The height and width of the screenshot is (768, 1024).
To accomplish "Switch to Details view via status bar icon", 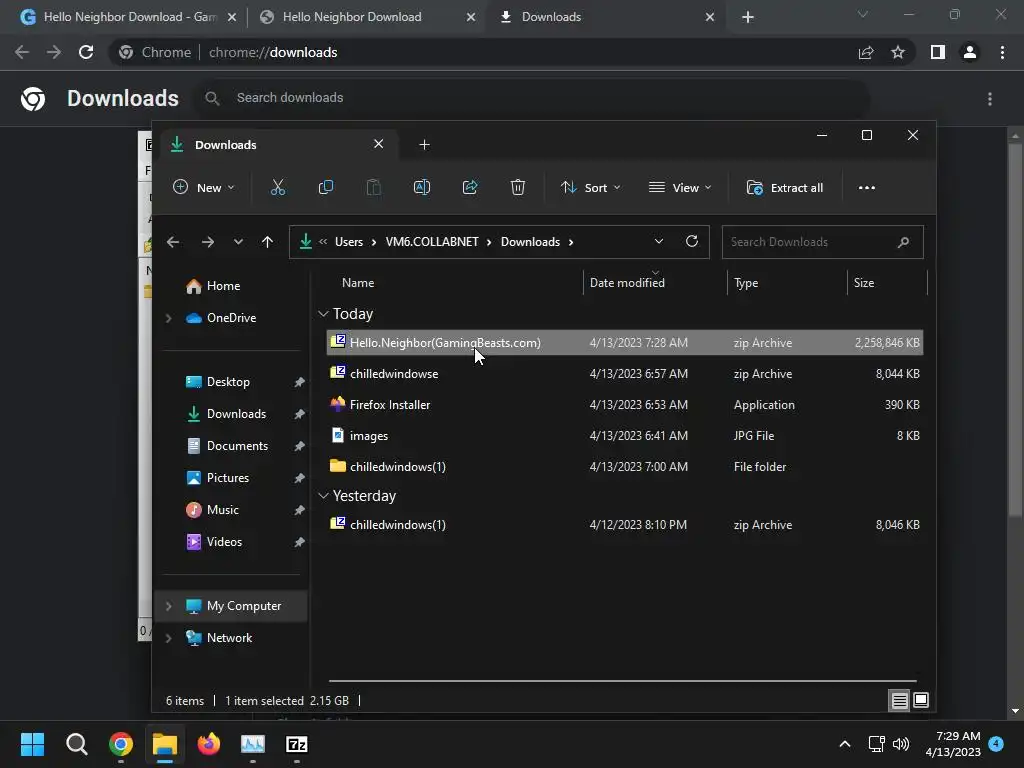I will pyautogui.click(x=899, y=701).
